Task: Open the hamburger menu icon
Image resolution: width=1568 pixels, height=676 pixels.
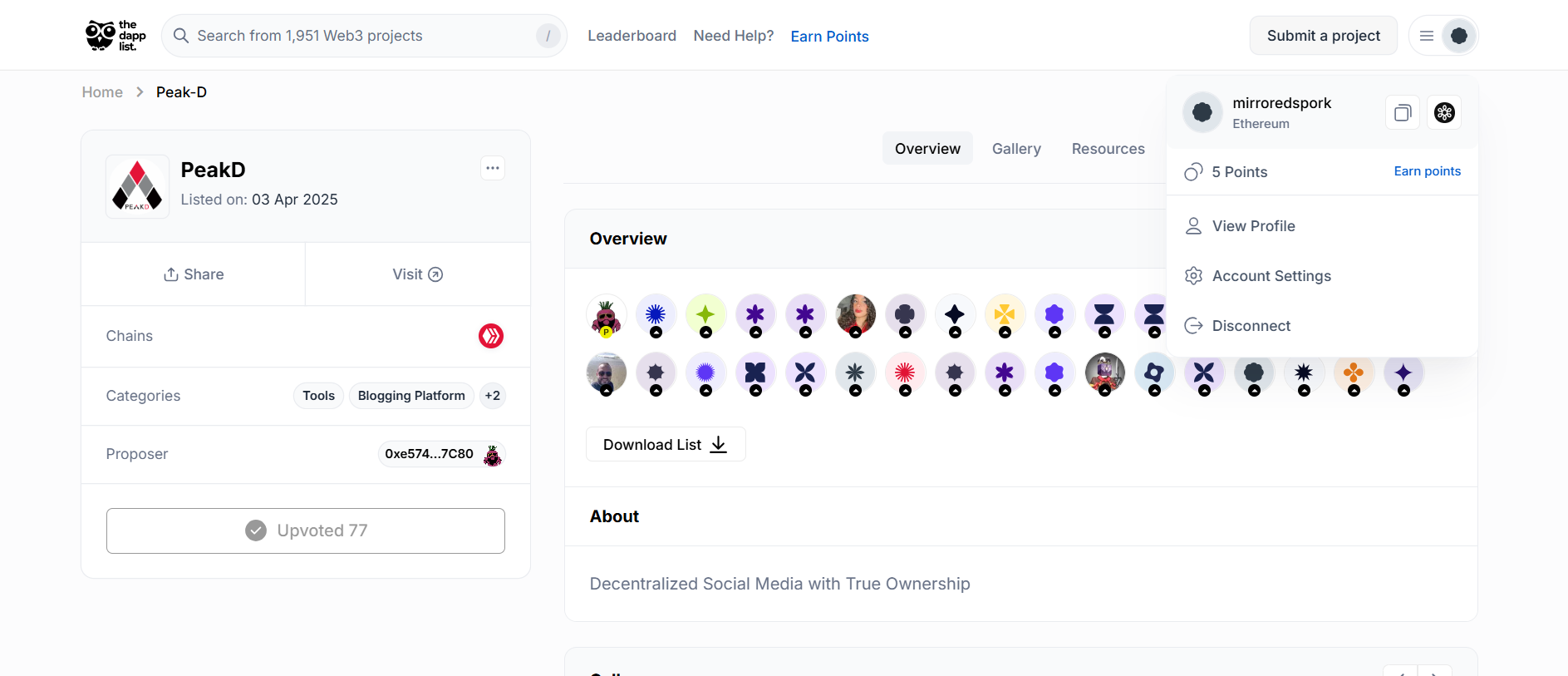Action: click(x=1427, y=36)
